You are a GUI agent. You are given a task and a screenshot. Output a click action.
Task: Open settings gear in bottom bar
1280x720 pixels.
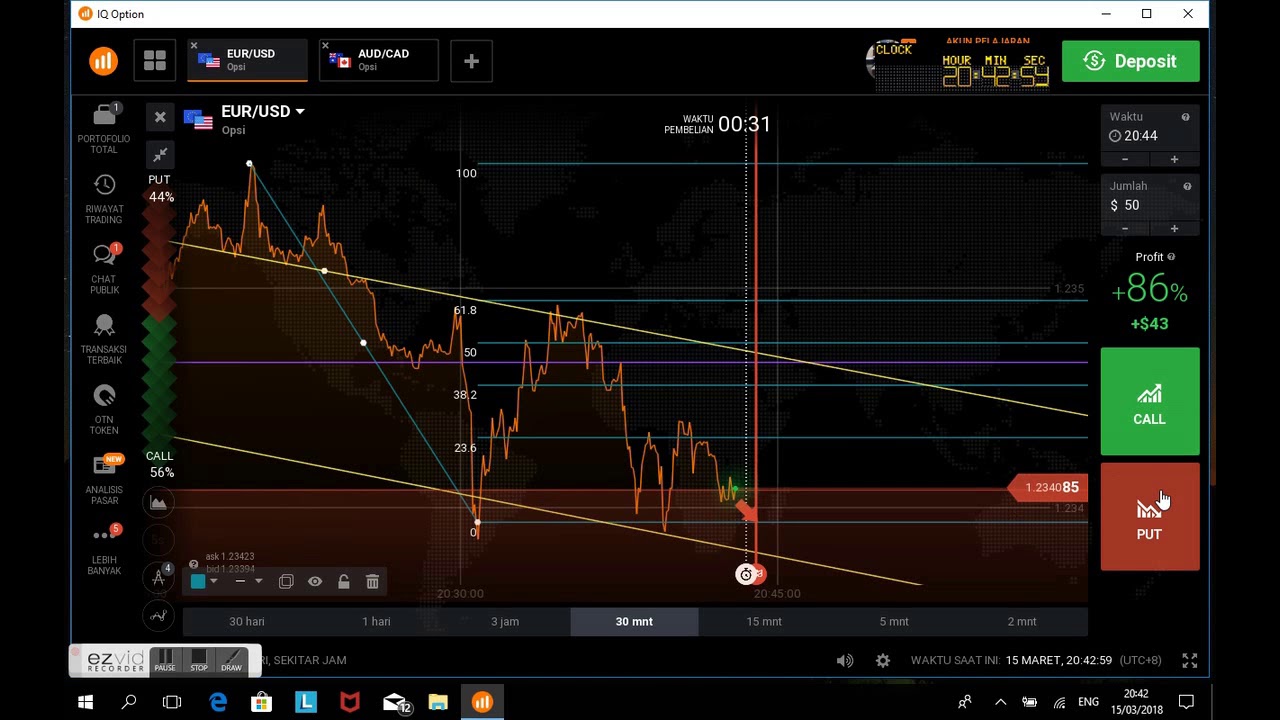883,660
